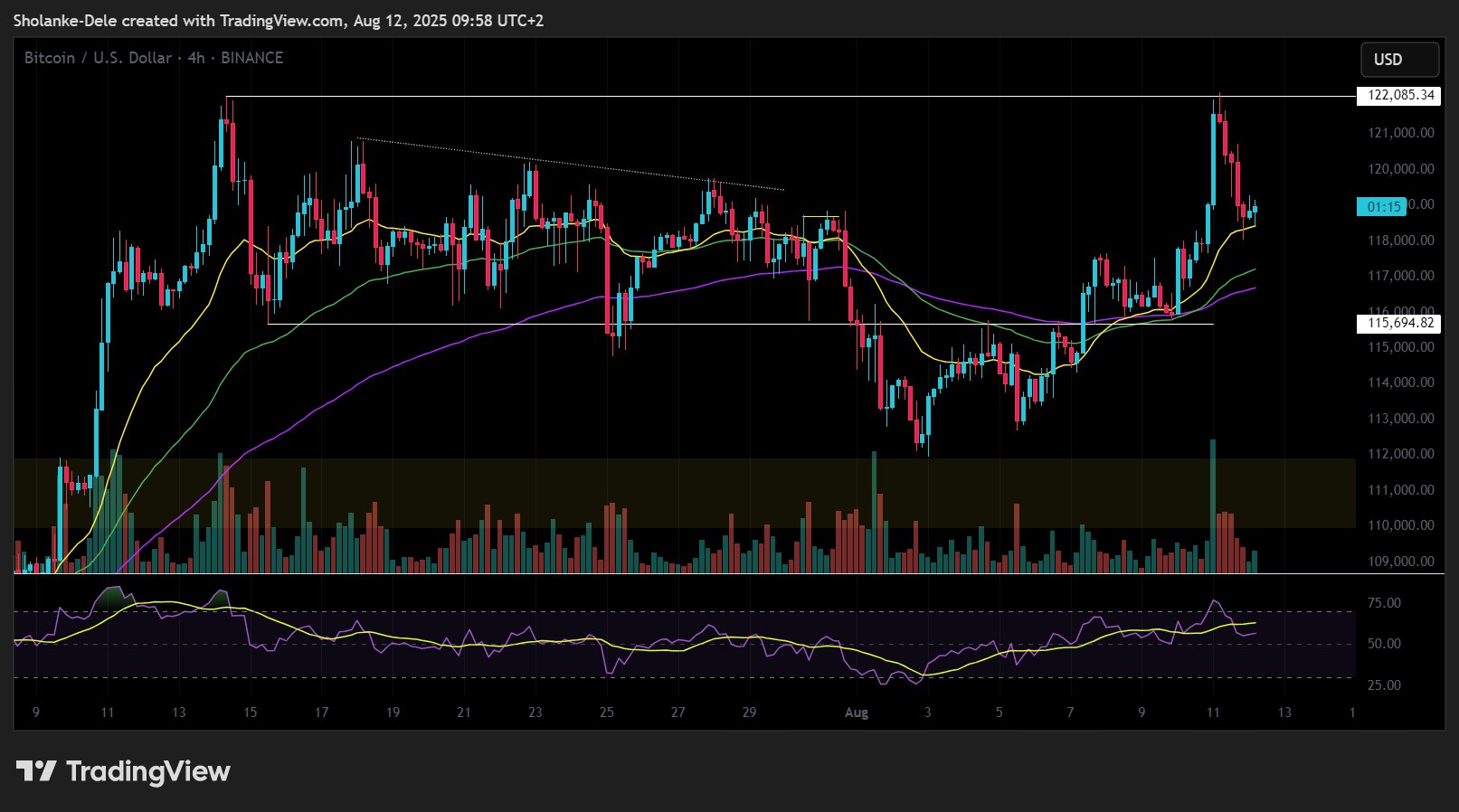This screenshot has width=1459, height=812.
Task: Click the date label 23 on time axis
Action: 535,713
